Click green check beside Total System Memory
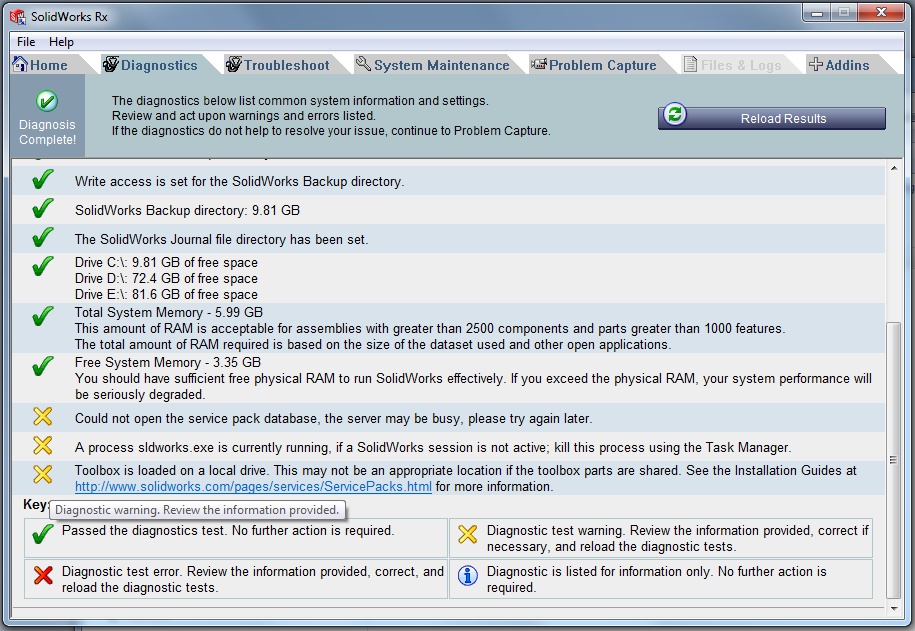The image size is (915, 631). coord(43,316)
